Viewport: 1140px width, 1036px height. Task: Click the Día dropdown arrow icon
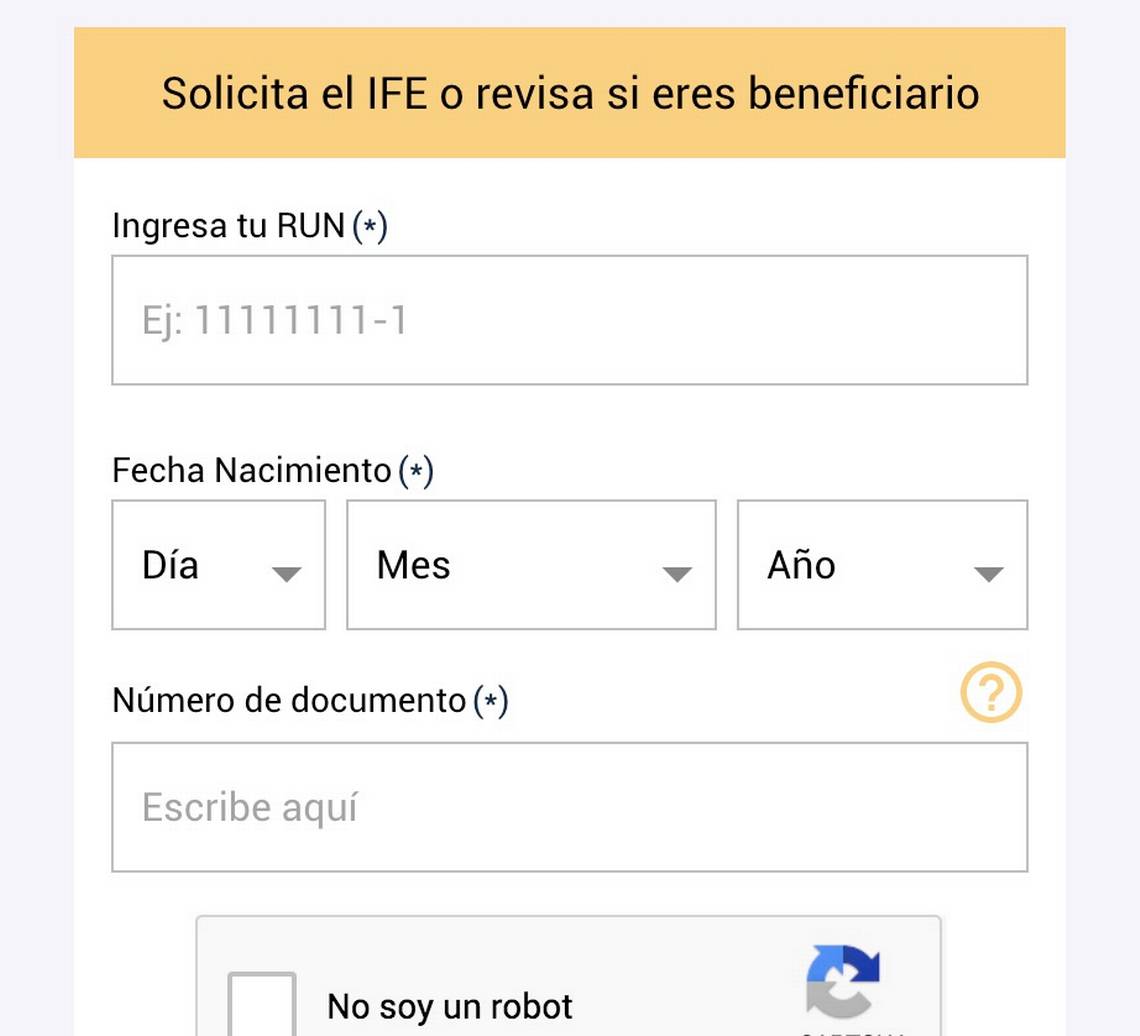[287, 574]
